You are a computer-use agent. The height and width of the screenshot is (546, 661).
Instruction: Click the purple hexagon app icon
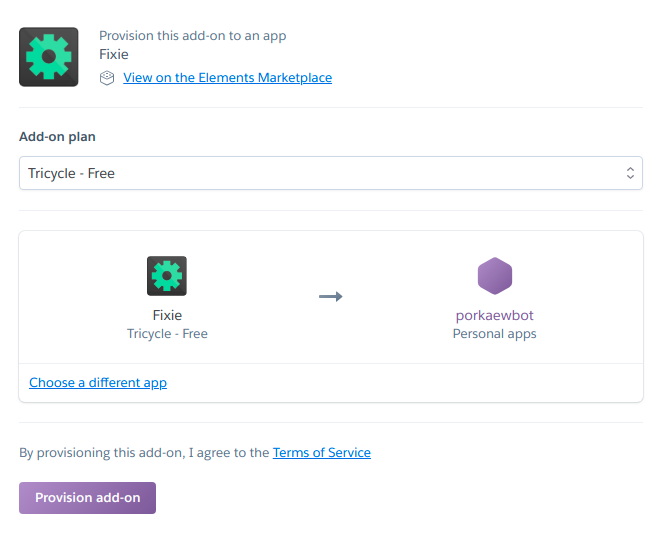pyautogui.click(x=495, y=276)
